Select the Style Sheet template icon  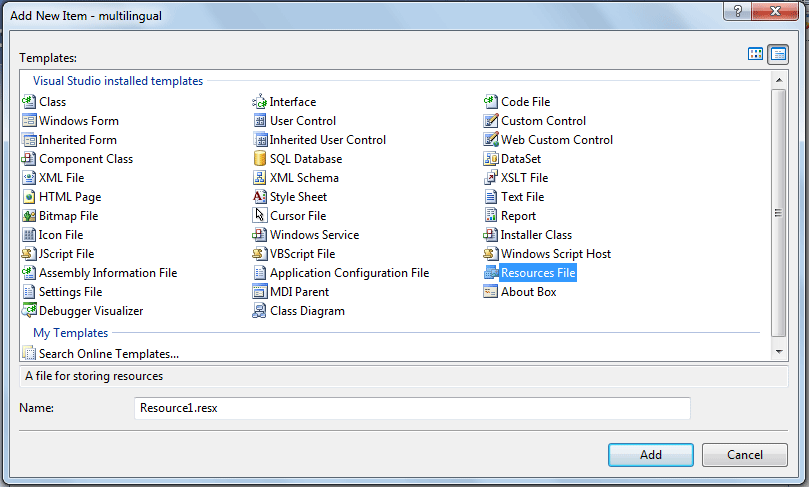click(260, 197)
